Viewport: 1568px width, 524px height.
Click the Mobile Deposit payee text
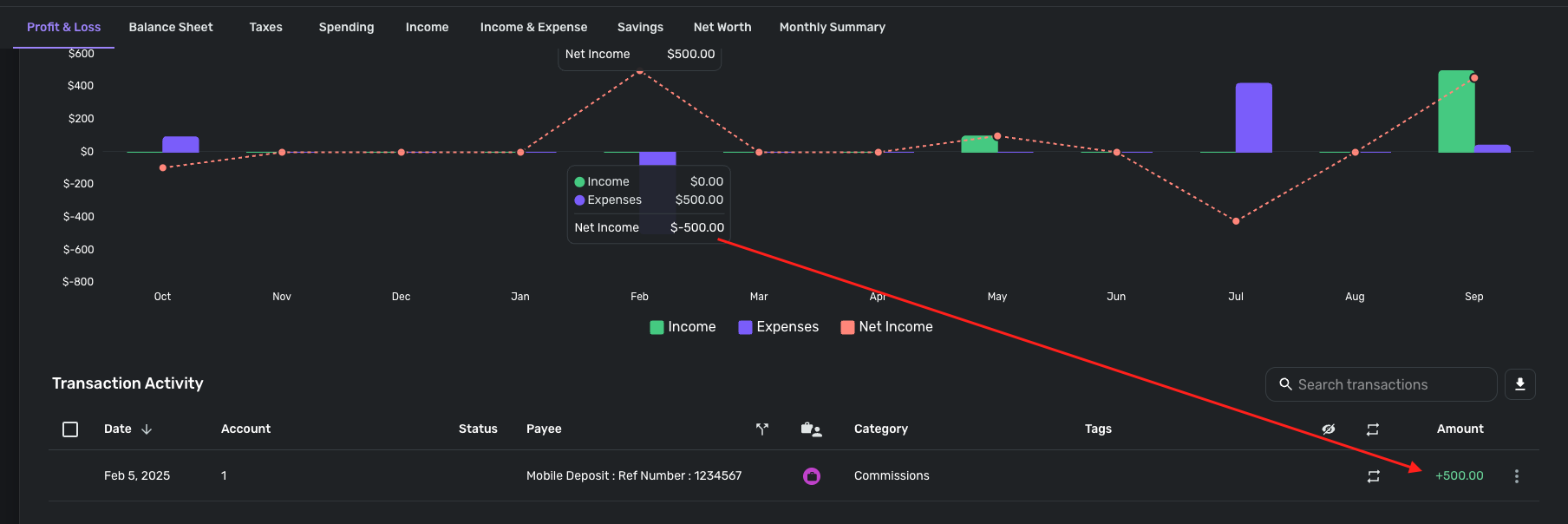(x=633, y=476)
